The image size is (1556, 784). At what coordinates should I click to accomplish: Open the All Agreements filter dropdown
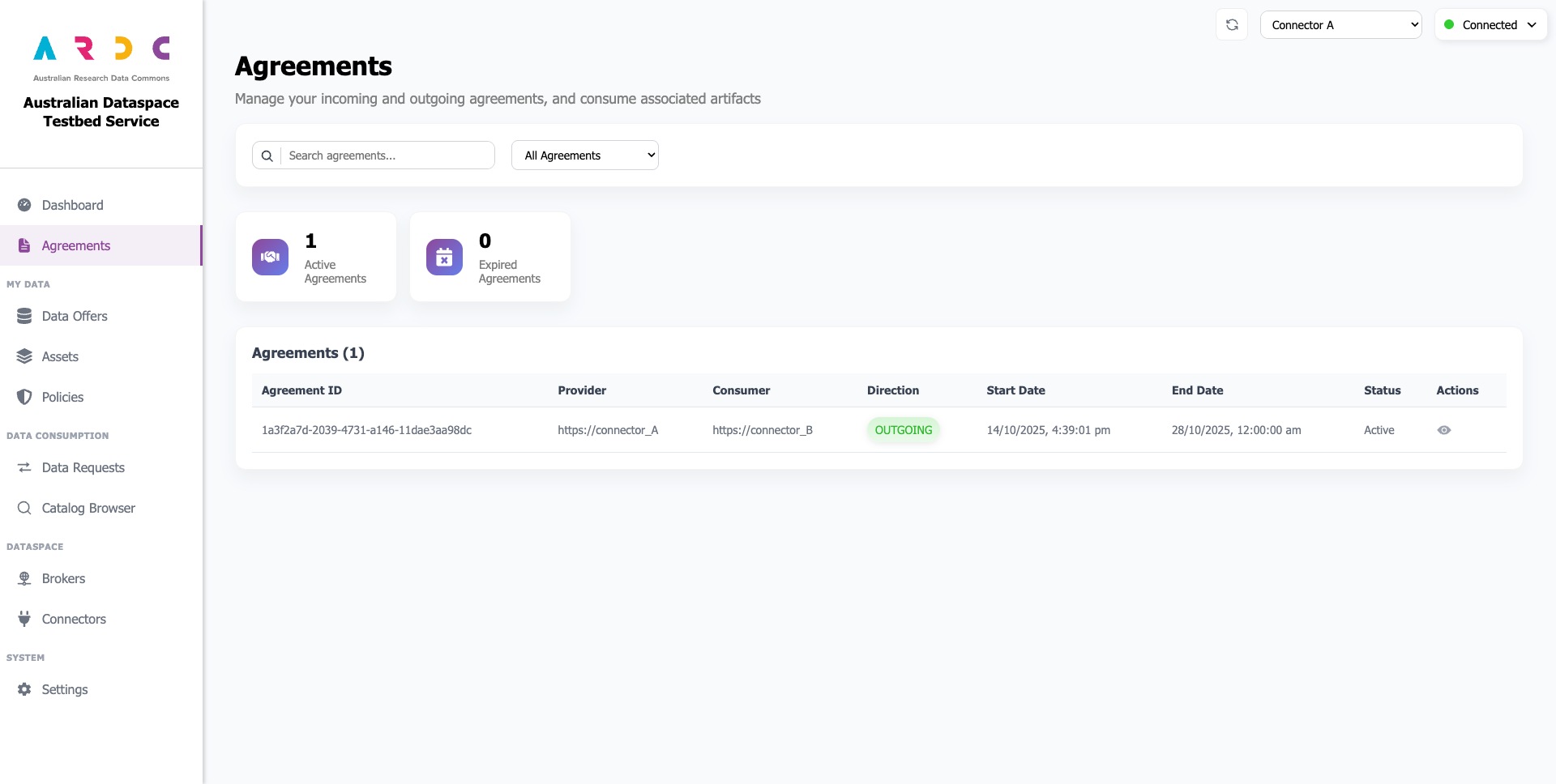(584, 156)
